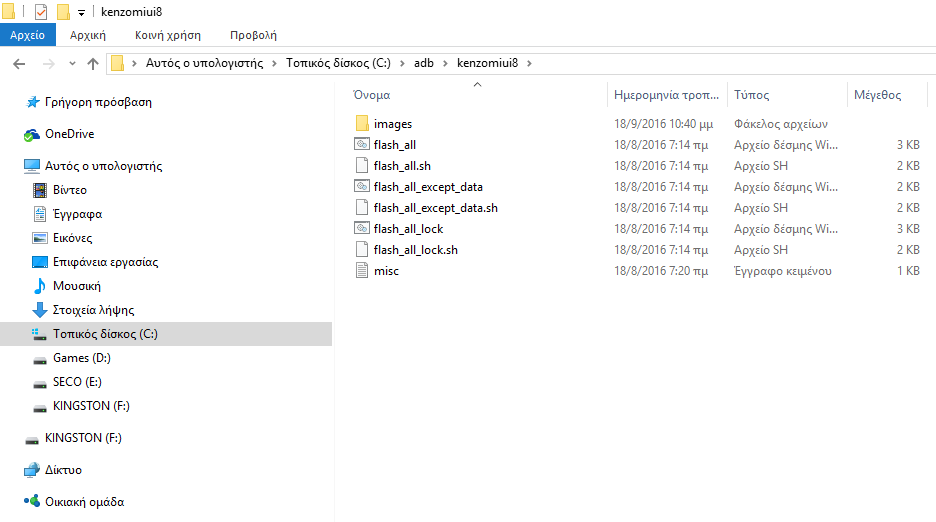
Task: Open Customize Quick Access Toolbar dropdown
Action: point(81,13)
